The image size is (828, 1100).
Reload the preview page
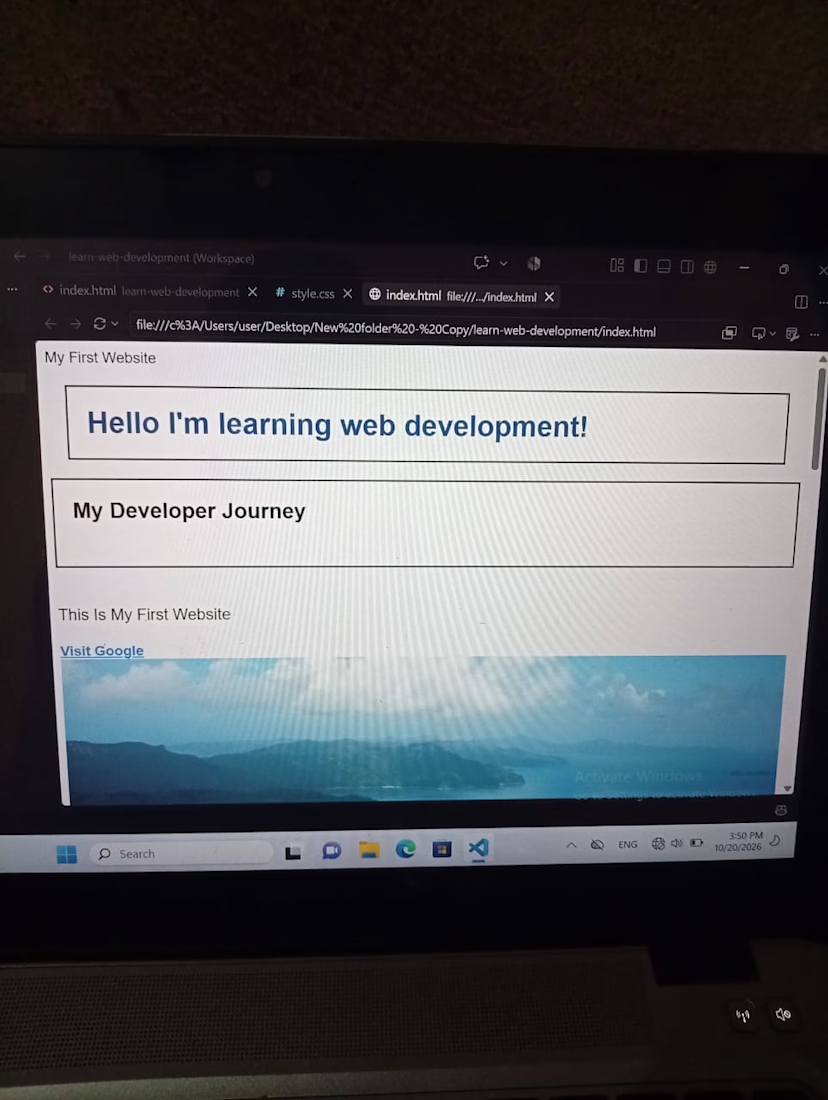(100, 323)
